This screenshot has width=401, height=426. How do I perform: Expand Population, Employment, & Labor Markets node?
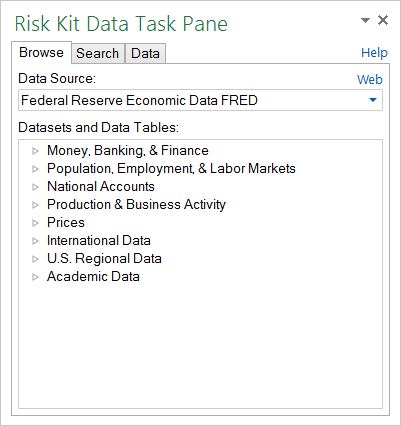[x=35, y=169]
